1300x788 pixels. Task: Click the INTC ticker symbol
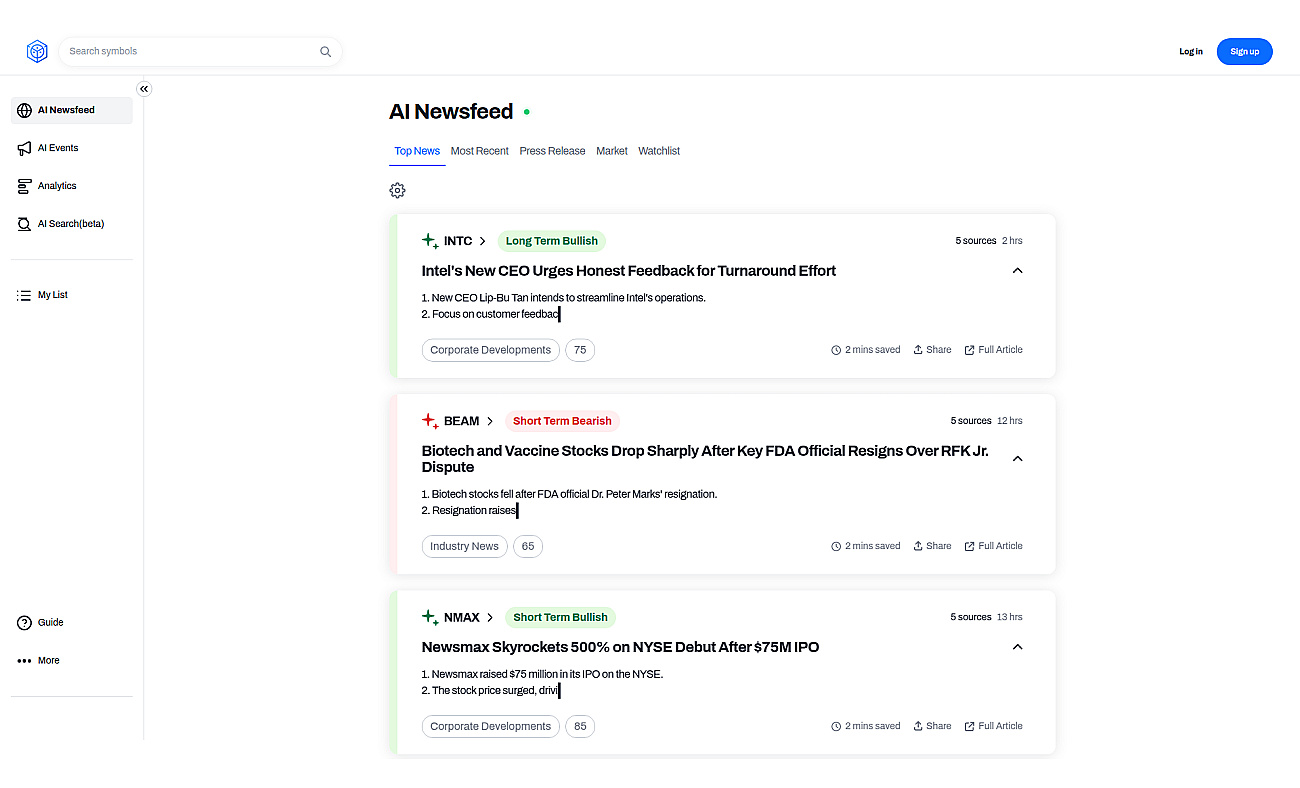click(x=458, y=241)
